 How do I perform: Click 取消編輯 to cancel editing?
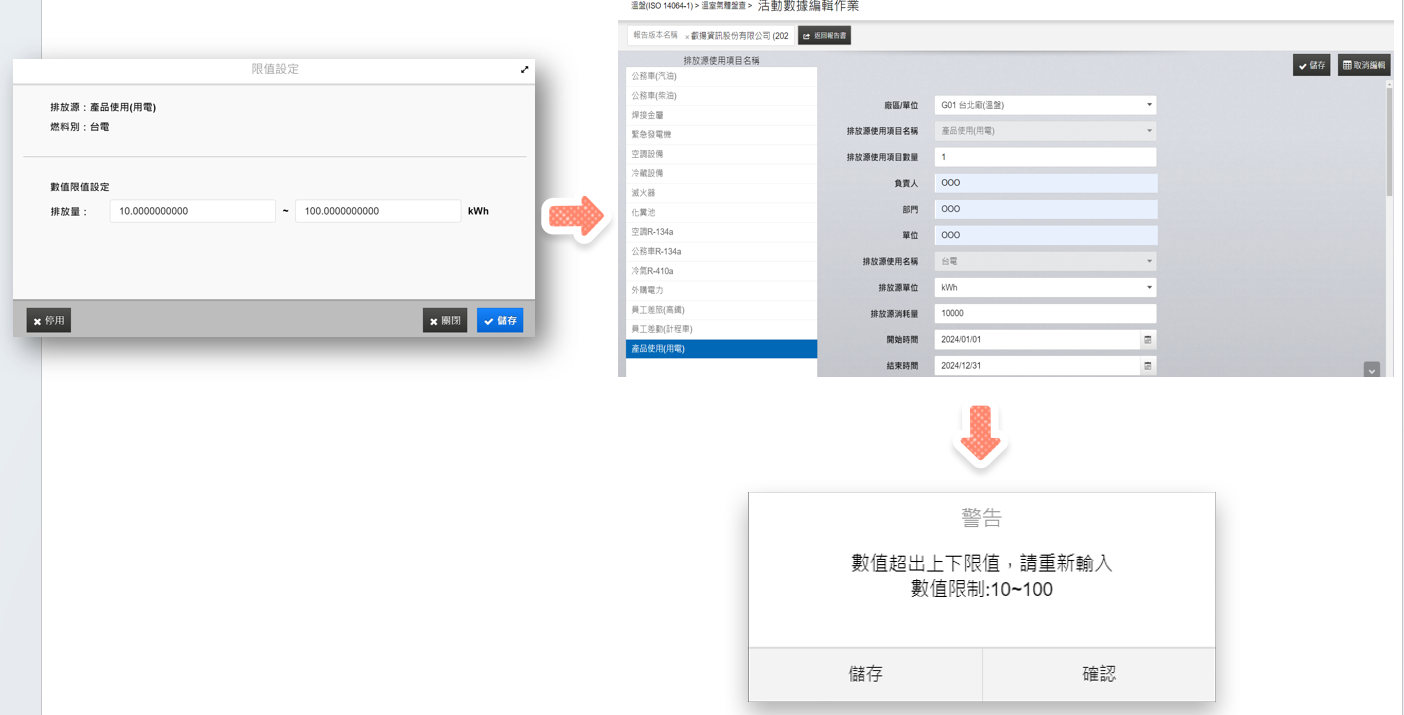tap(1364, 65)
